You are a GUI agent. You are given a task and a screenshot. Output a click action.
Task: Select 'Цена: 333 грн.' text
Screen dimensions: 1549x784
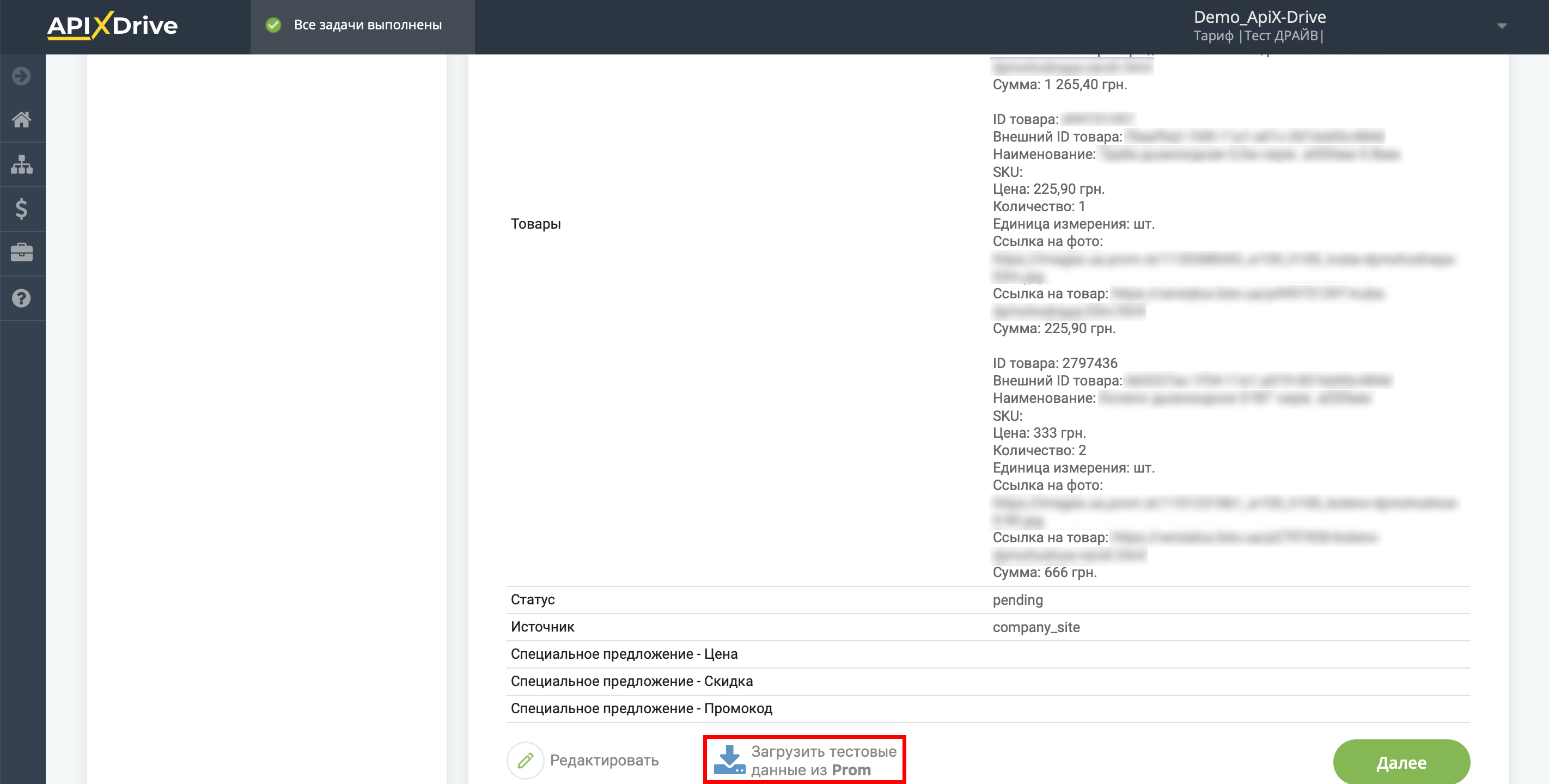point(1039,433)
